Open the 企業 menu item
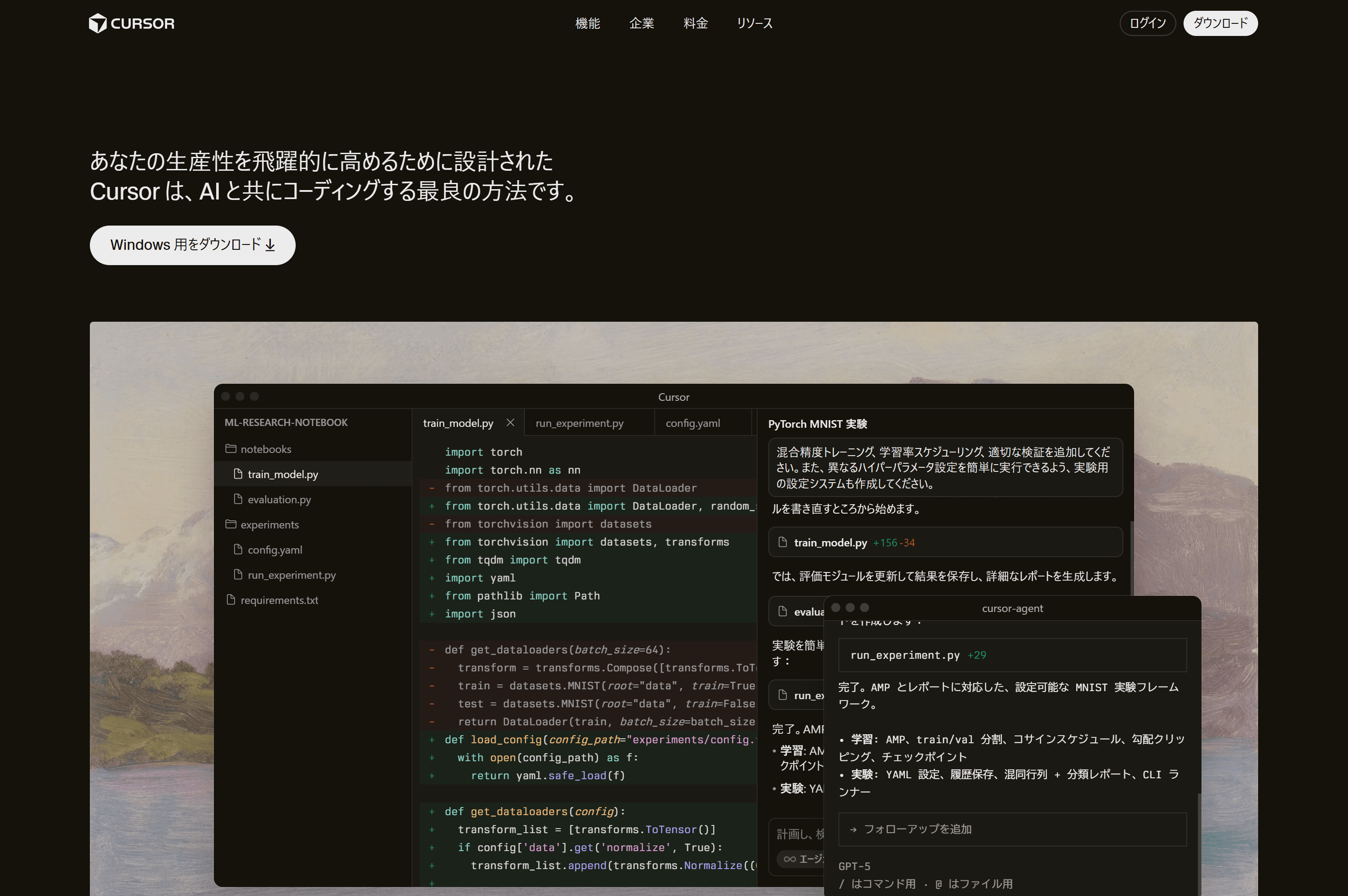 coord(641,23)
